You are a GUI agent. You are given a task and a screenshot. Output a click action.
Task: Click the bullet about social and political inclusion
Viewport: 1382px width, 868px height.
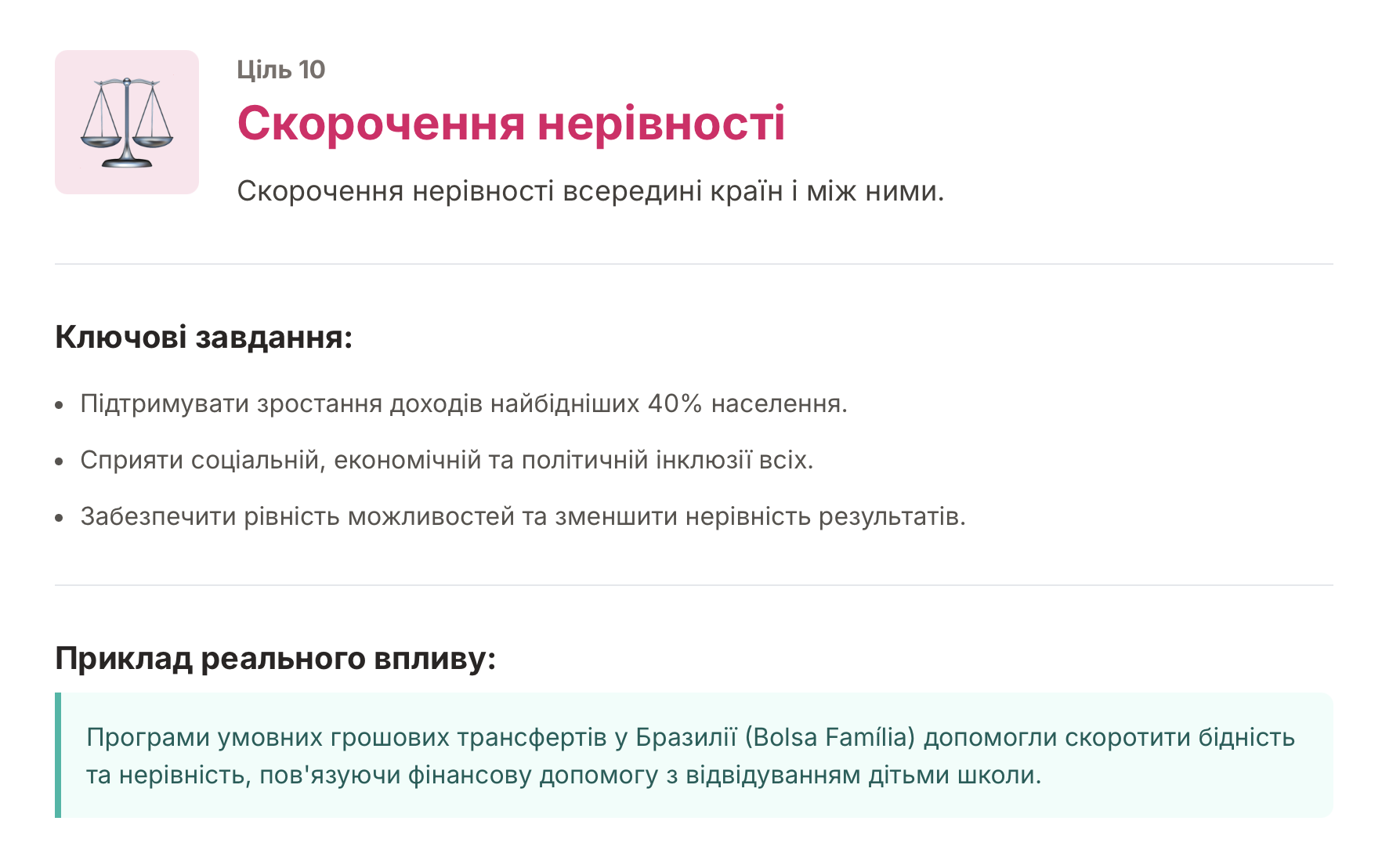447,460
